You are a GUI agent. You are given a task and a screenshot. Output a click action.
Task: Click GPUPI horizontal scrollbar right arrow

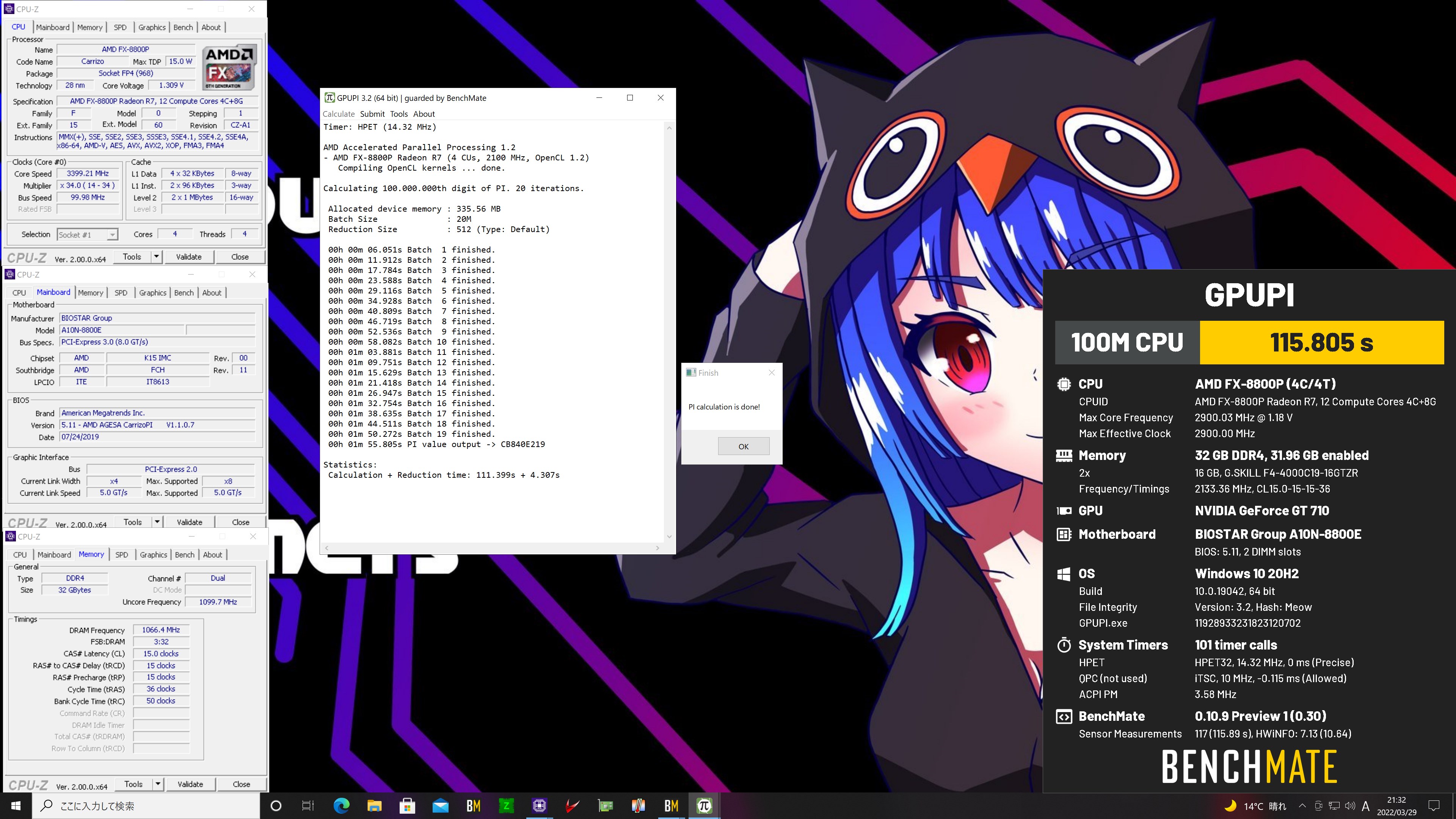[657, 548]
